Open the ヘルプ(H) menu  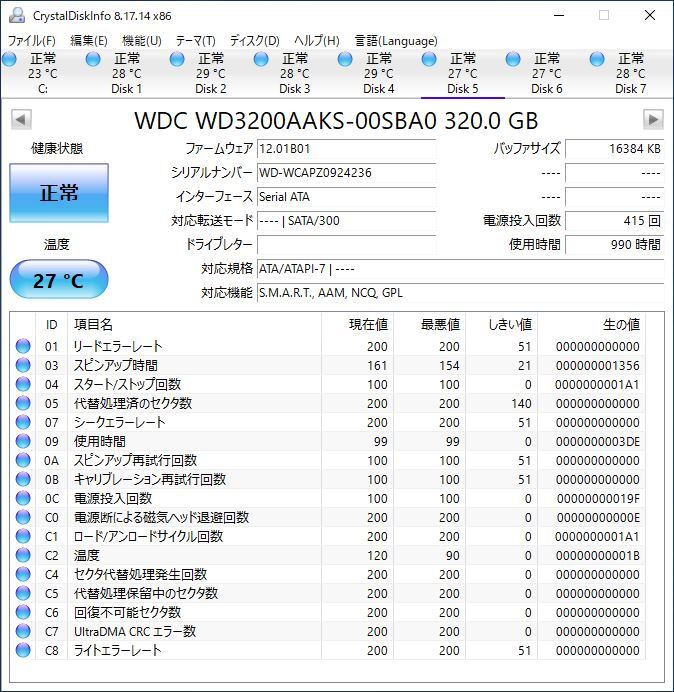point(317,41)
